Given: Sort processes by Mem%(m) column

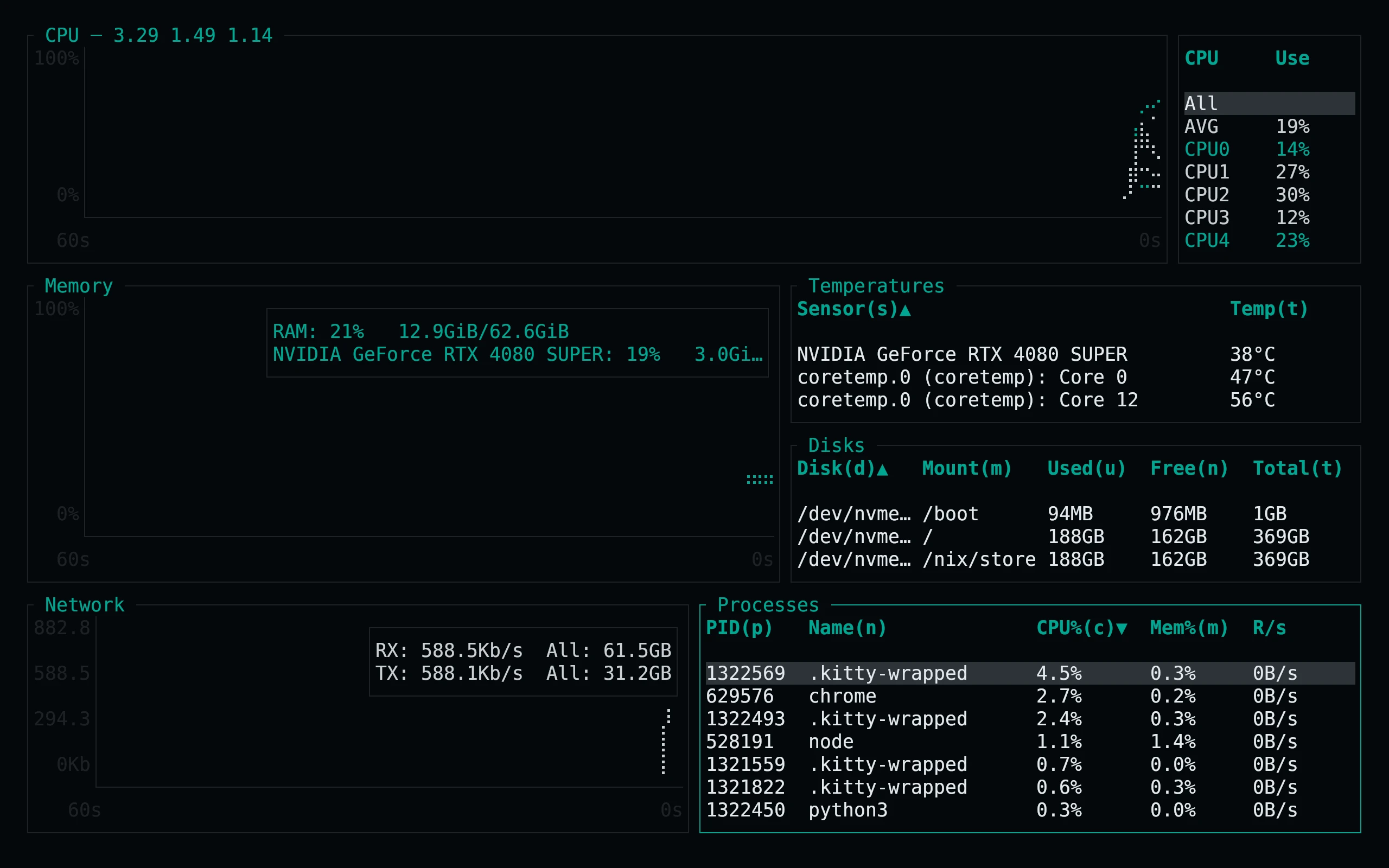Looking at the screenshot, I should [x=1189, y=628].
